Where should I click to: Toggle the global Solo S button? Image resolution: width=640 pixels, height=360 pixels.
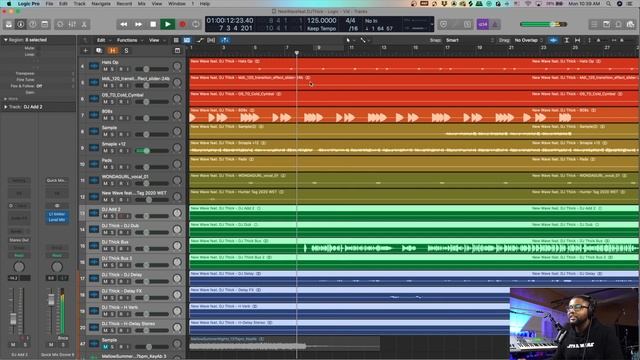click(126, 51)
